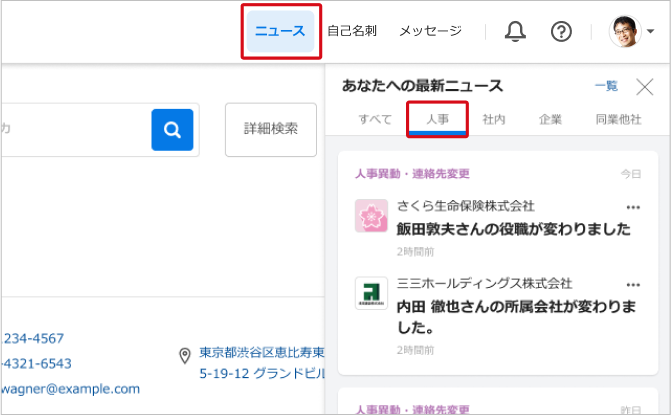671x415 pixels.
Task: Expand the profile dropdown arrow
Action: point(650,31)
